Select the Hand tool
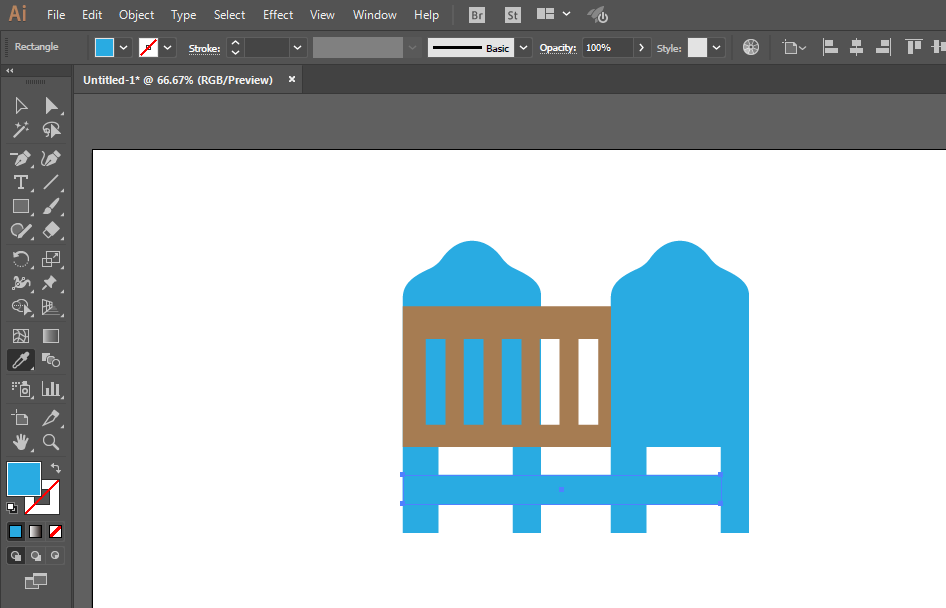The width and height of the screenshot is (946, 608). tap(21, 442)
